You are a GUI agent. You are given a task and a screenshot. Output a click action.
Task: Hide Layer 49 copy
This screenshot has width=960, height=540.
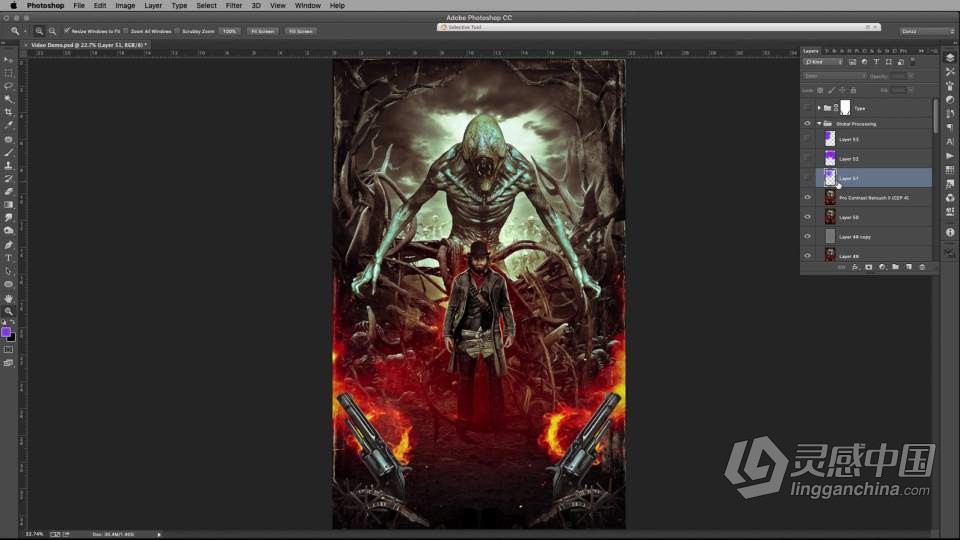coord(808,236)
